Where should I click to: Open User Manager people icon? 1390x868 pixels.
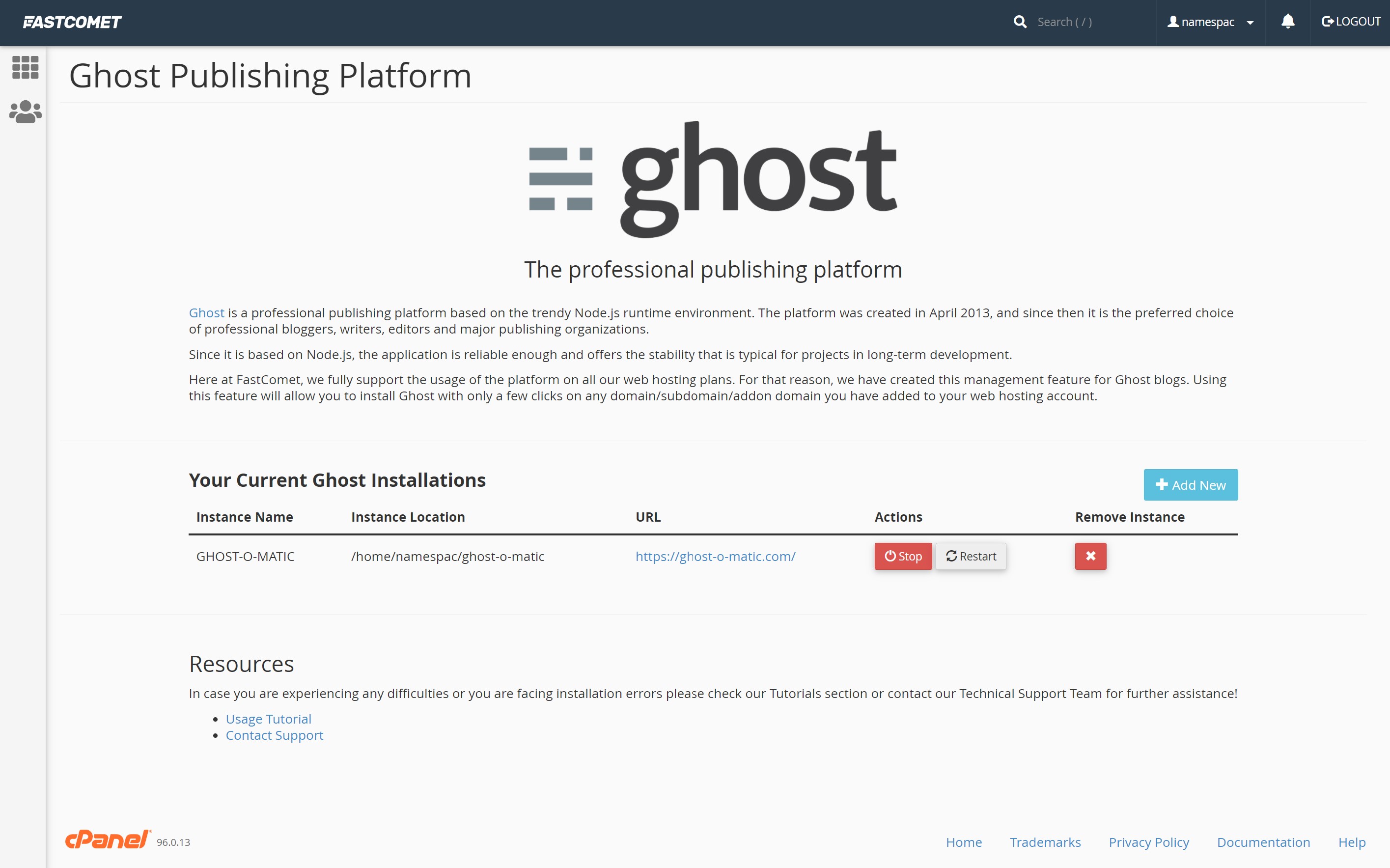tap(25, 112)
